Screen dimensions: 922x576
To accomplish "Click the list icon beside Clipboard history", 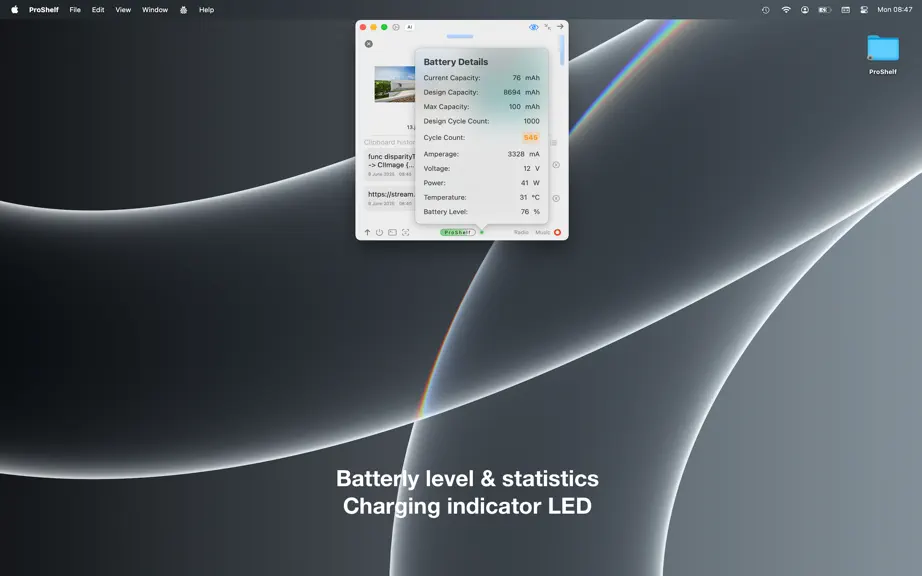I will [553, 142].
